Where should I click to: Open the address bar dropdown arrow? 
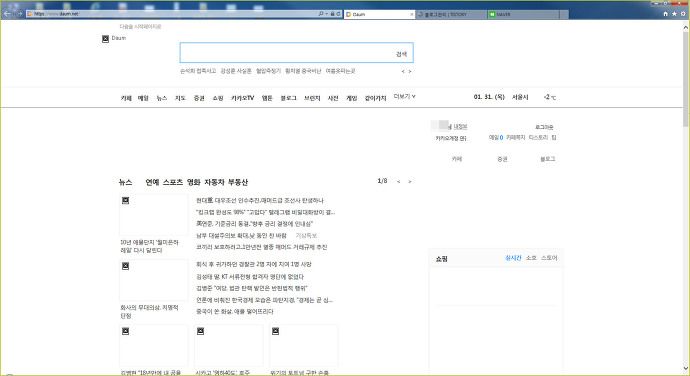[x=327, y=14]
